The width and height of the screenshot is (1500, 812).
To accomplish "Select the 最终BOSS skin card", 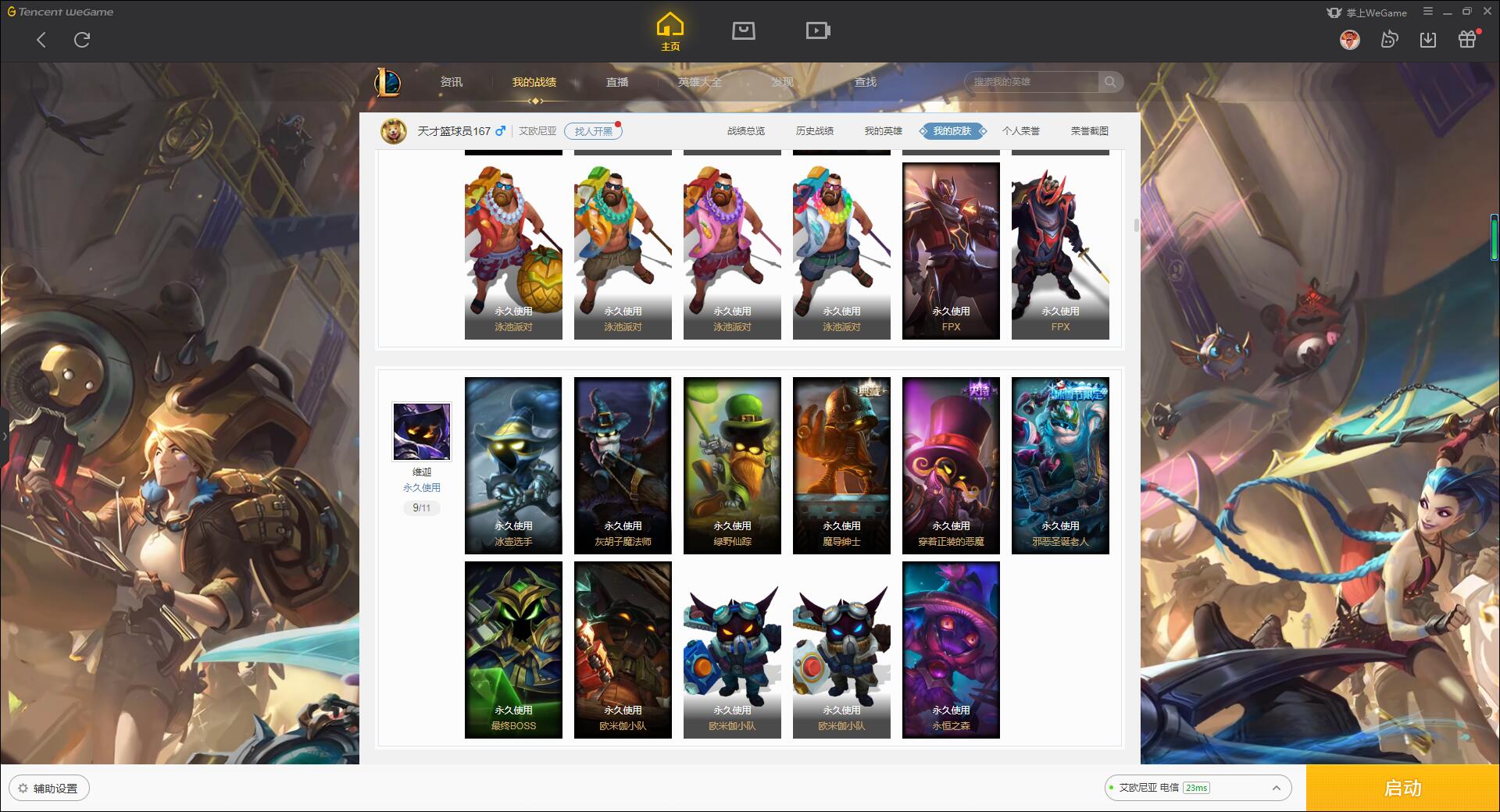I will click(513, 650).
